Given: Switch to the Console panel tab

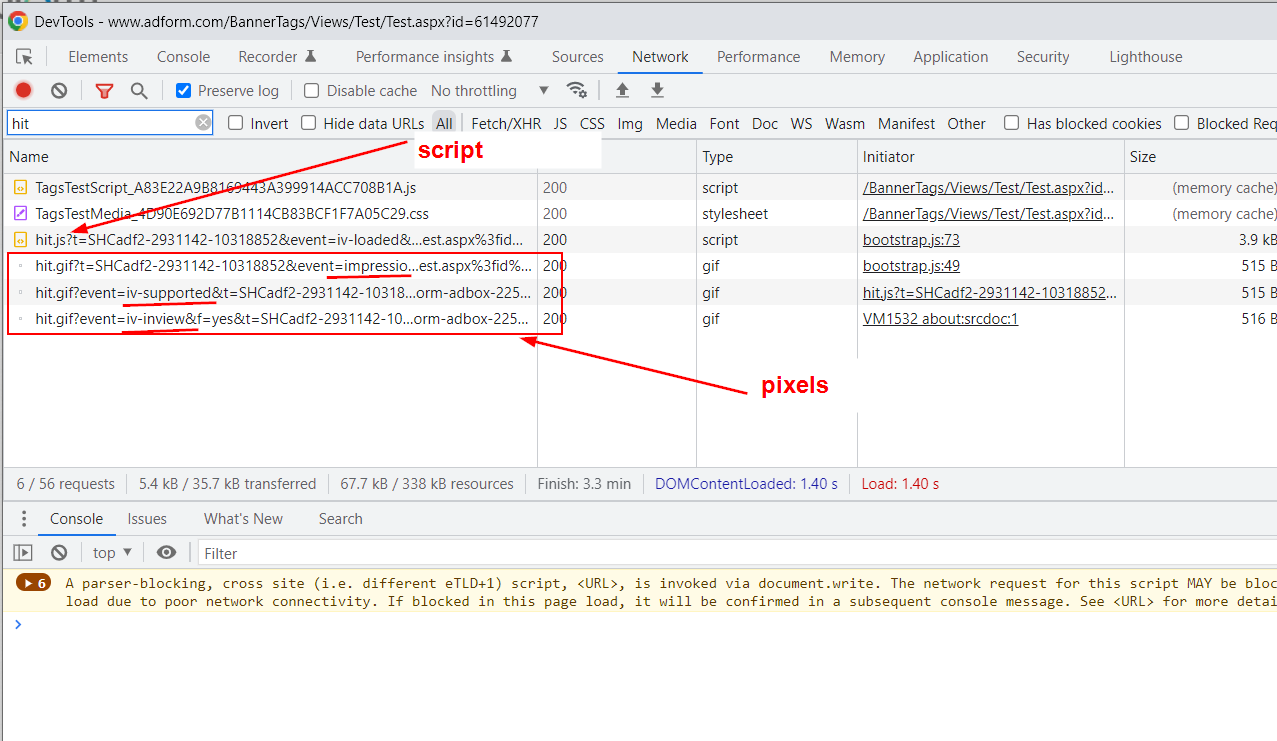Looking at the screenshot, I should (184, 57).
